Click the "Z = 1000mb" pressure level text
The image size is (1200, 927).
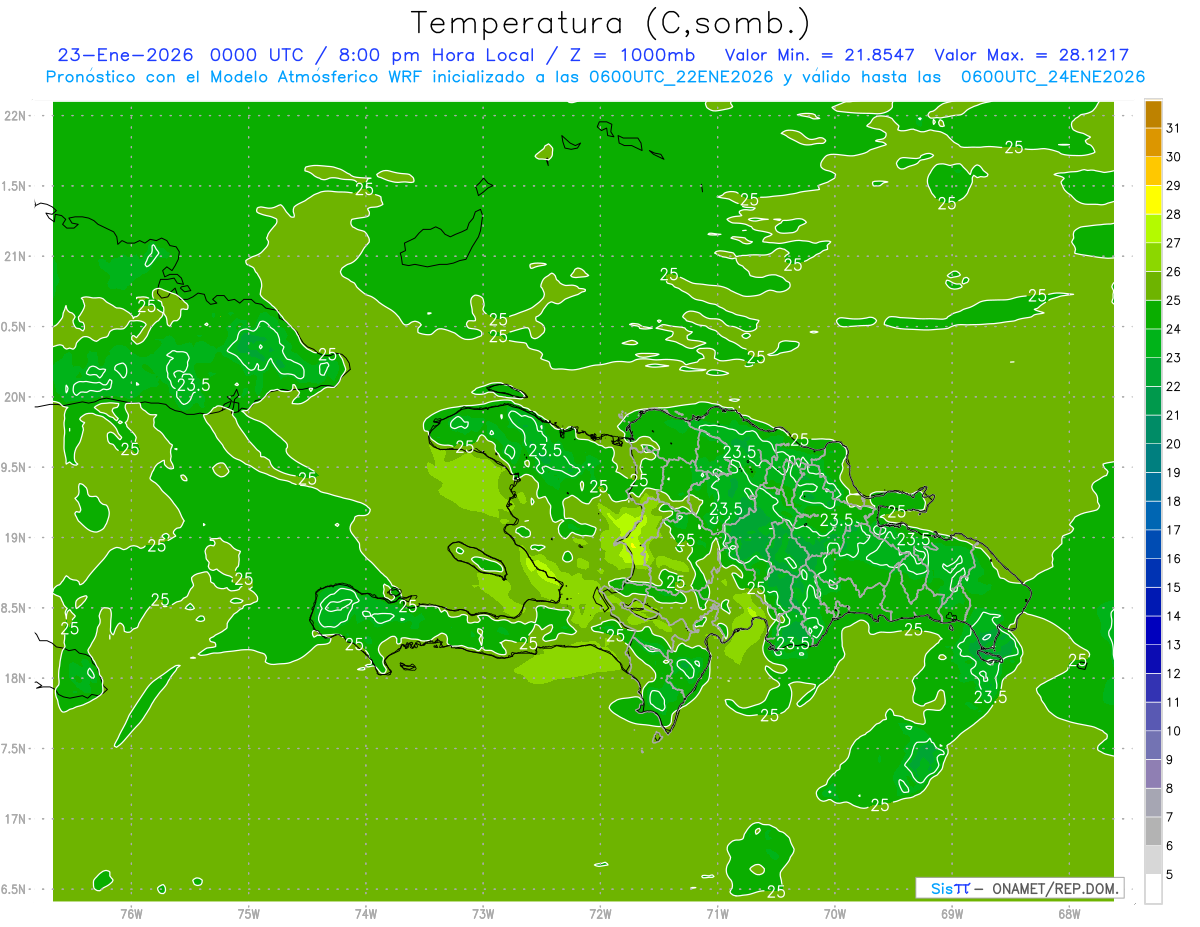coord(632,55)
